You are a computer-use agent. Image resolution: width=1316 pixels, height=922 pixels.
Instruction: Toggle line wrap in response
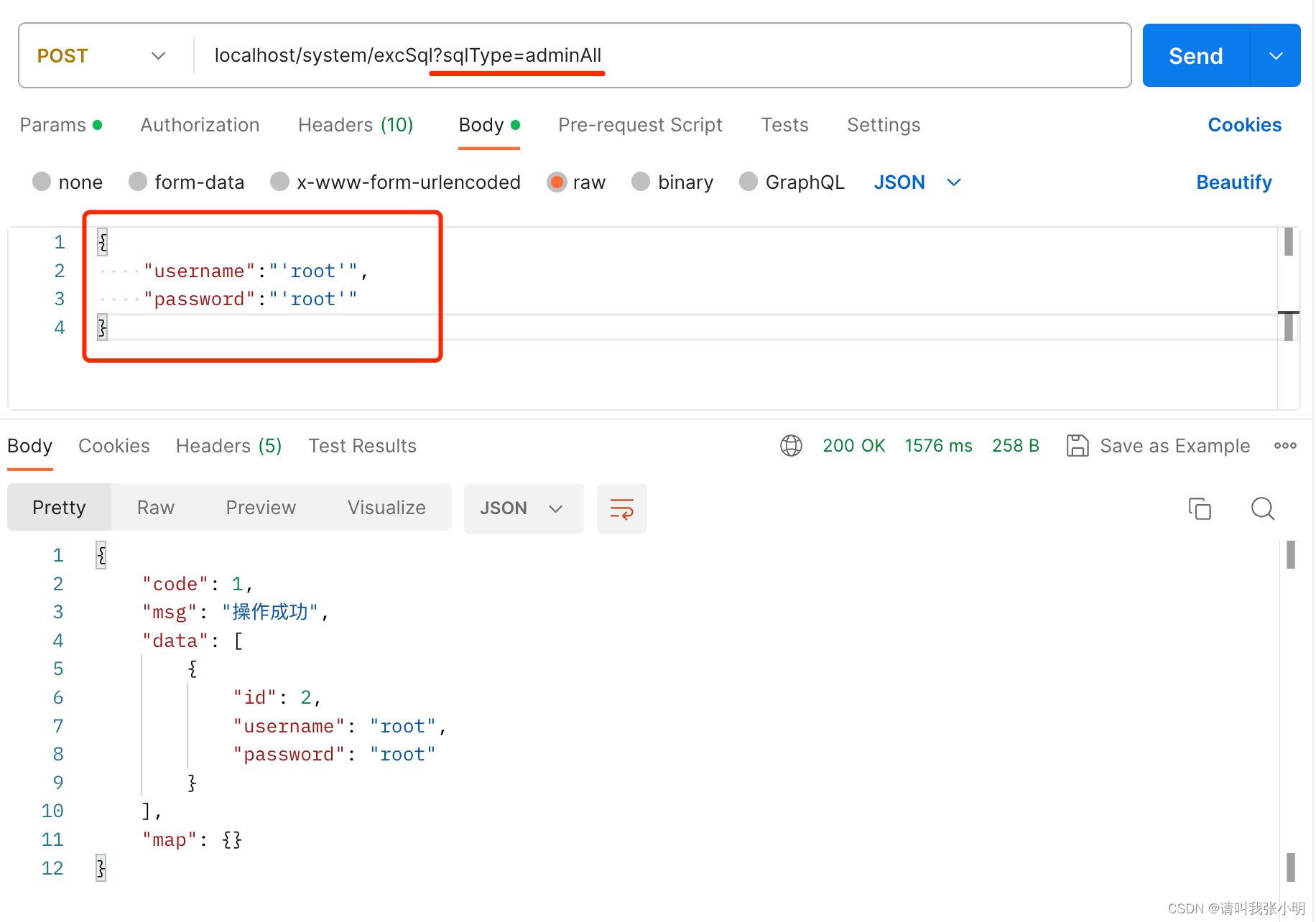pos(622,508)
